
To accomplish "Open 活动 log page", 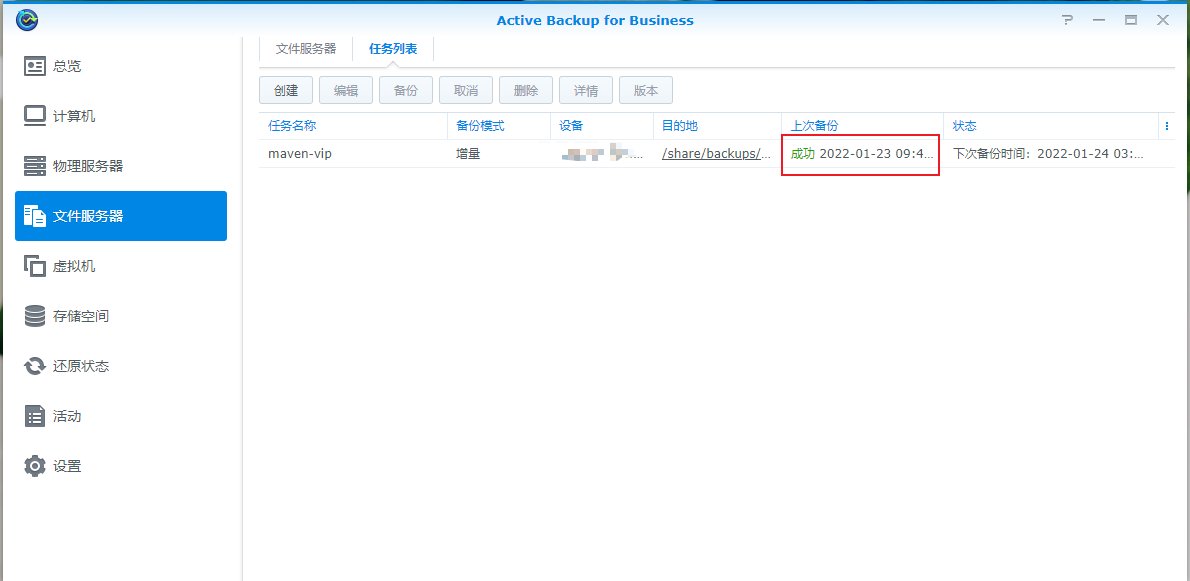I will pyautogui.click(x=121, y=416).
